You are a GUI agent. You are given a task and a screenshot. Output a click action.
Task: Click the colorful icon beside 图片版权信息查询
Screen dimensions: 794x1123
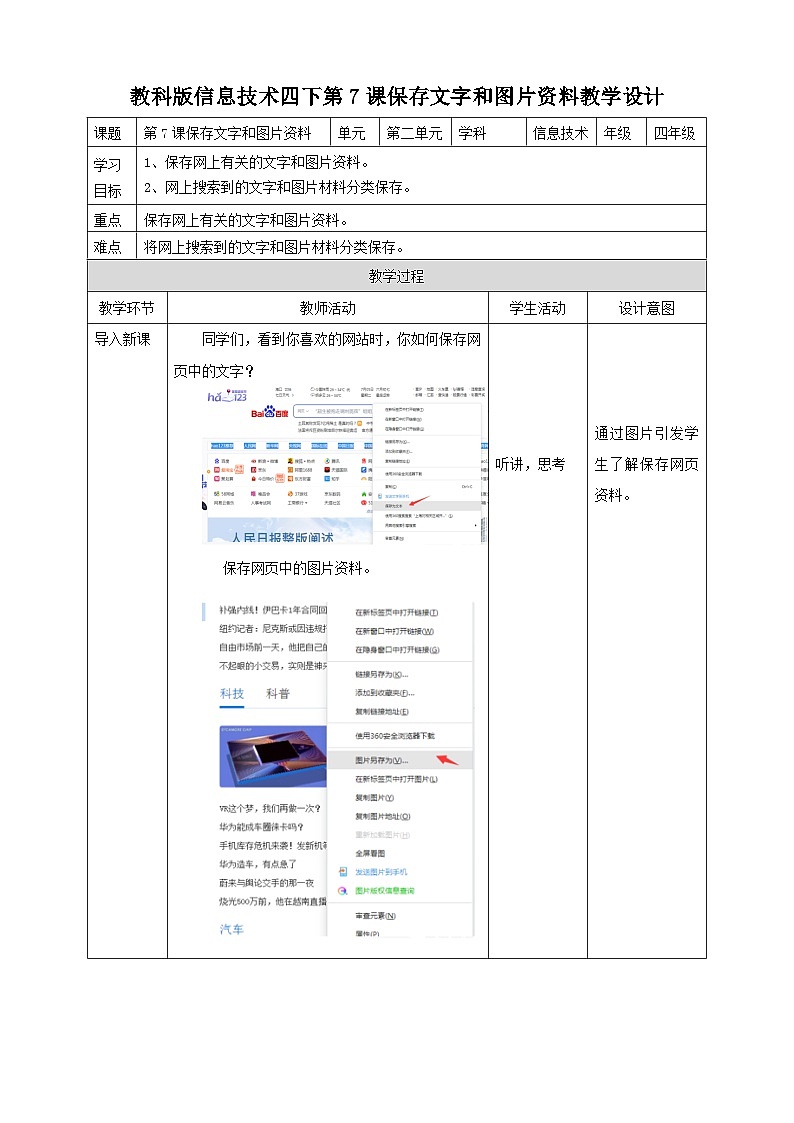[x=343, y=890]
